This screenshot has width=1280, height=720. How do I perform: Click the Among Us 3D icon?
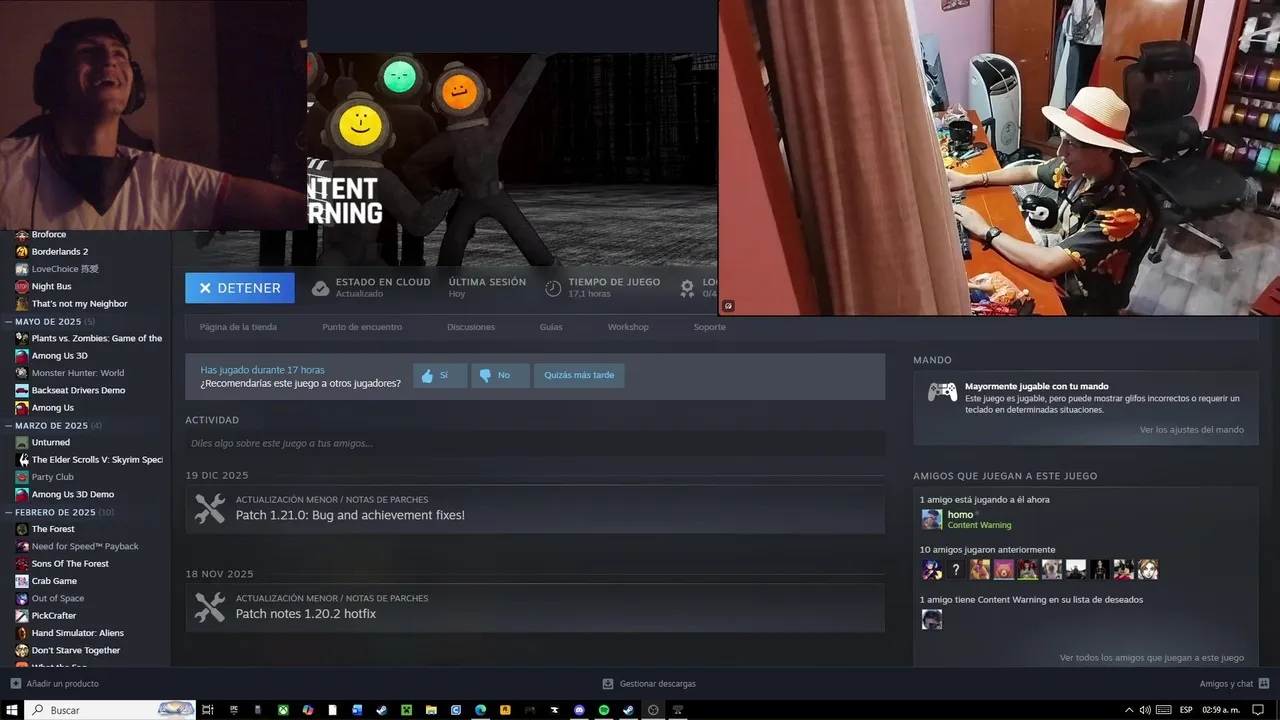point(22,356)
